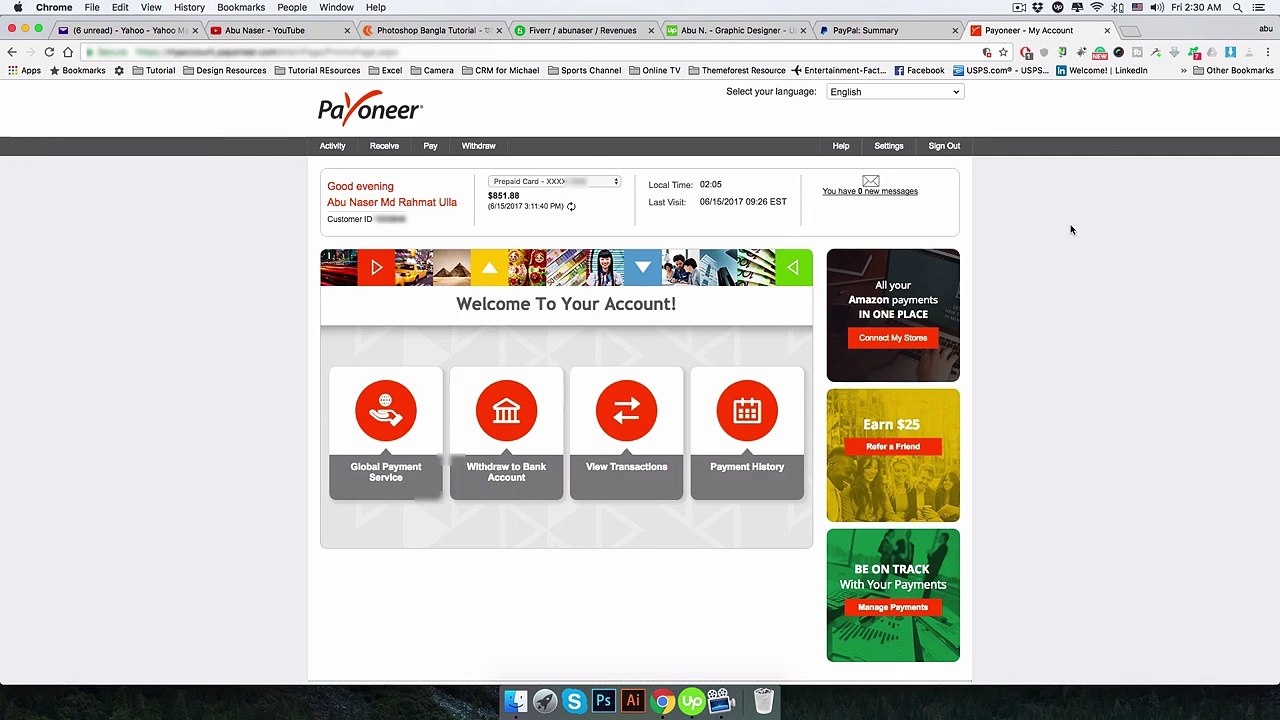Viewport: 1280px width, 720px height.
Task: Open the Bookmarks menu in menu bar
Action: [x=241, y=7]
